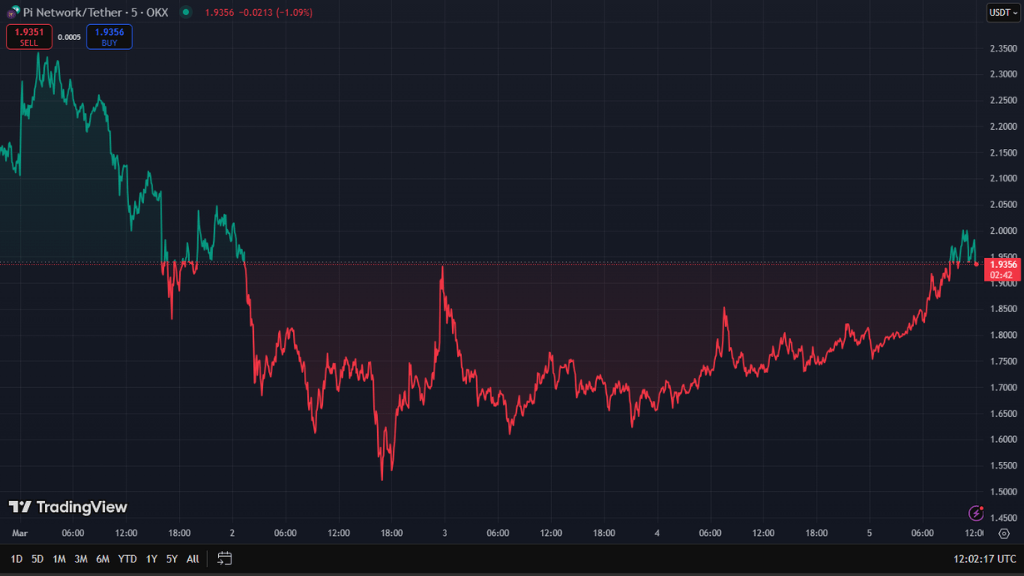Click the 2.0500 price axis label
Image resolution: width=1024 pixels, height=576 pixels.
[1003, 204]
